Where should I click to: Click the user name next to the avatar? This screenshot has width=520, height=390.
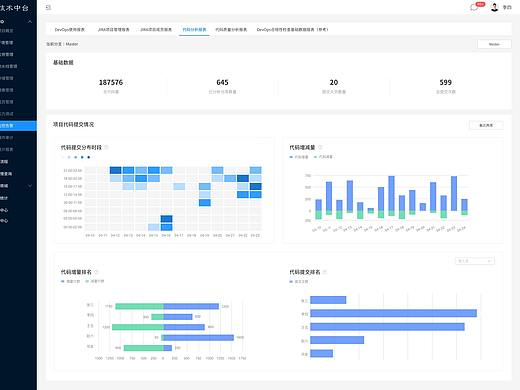[x=507, y=7]
